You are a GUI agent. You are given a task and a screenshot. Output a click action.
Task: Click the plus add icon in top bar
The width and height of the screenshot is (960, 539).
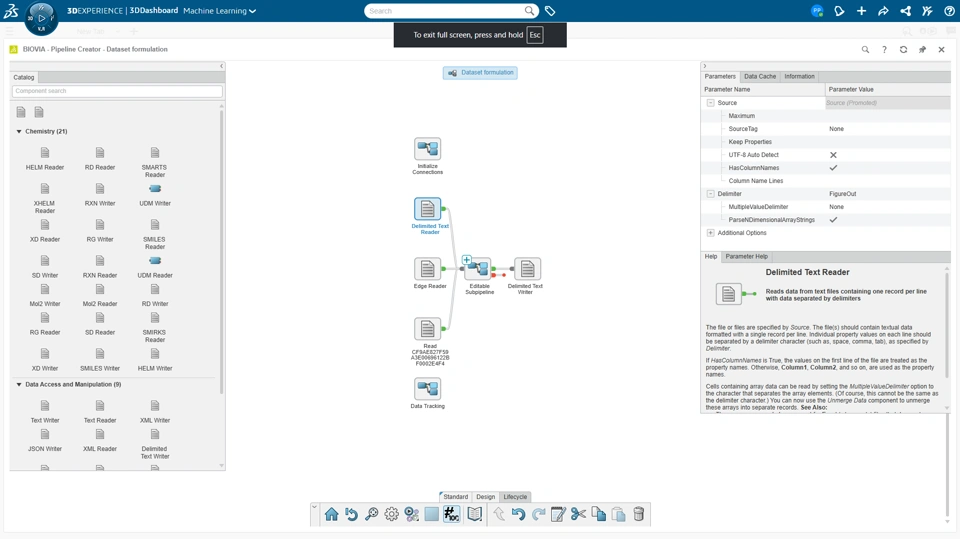(861, 11)
